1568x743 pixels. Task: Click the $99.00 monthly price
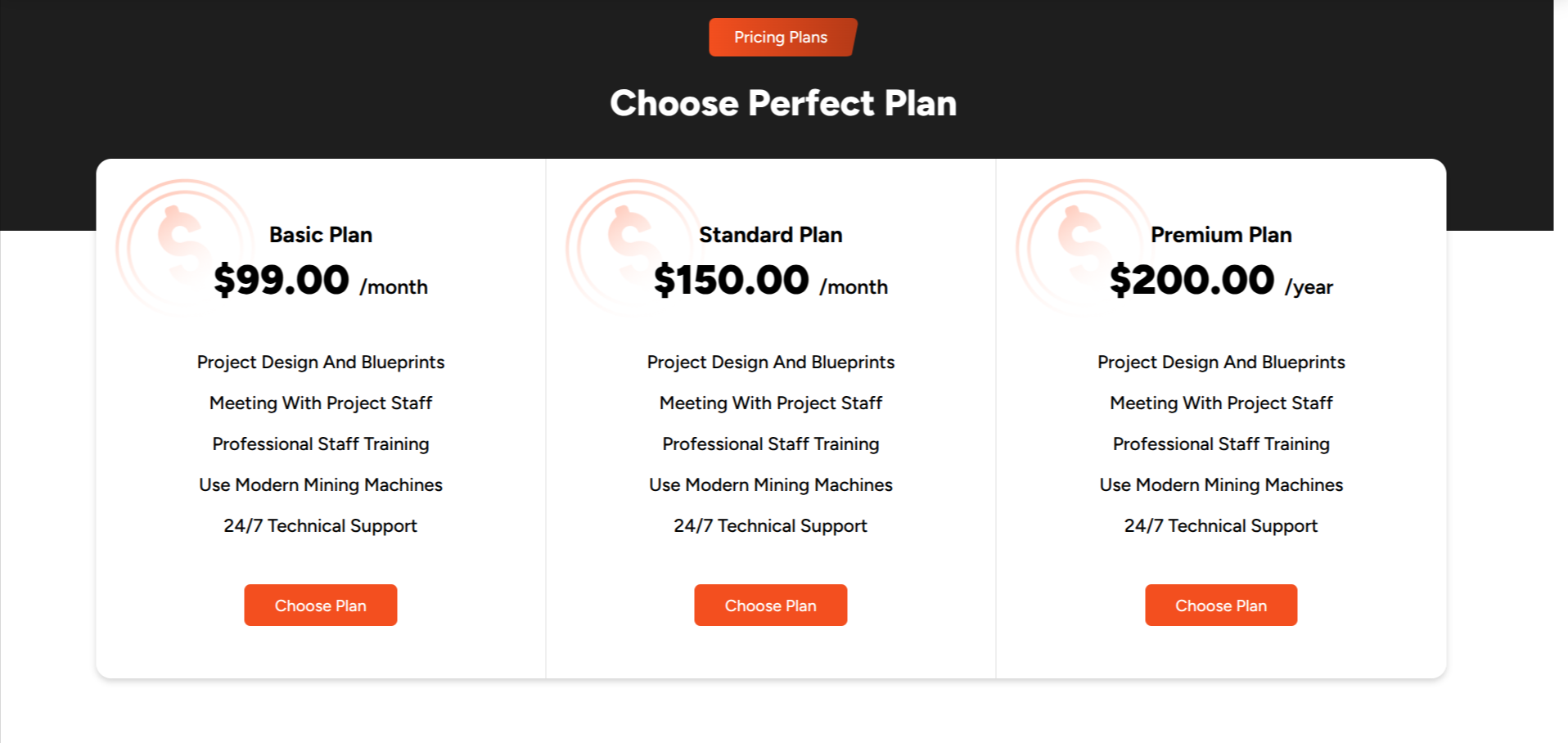coord(282,281)
